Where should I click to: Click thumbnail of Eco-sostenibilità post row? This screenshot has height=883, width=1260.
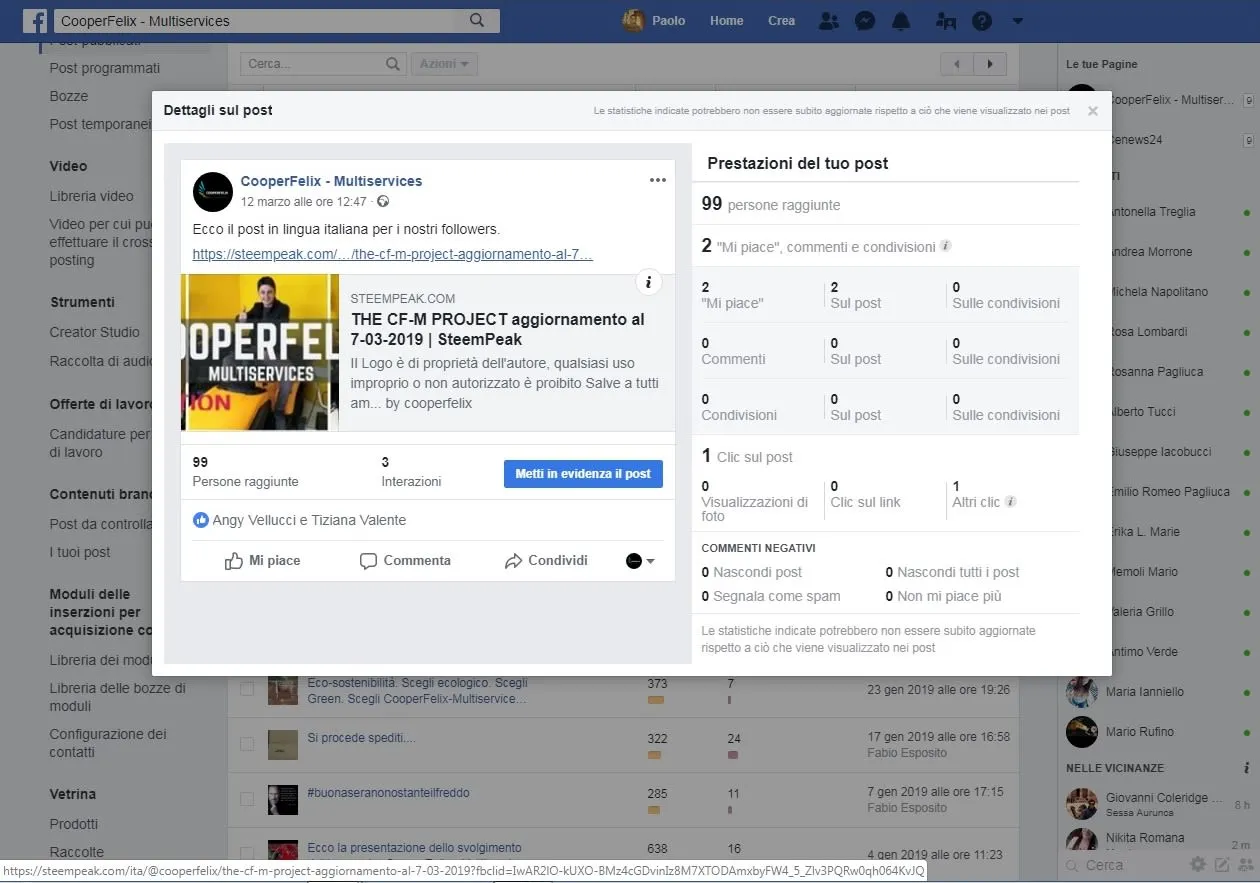point(283,689)
